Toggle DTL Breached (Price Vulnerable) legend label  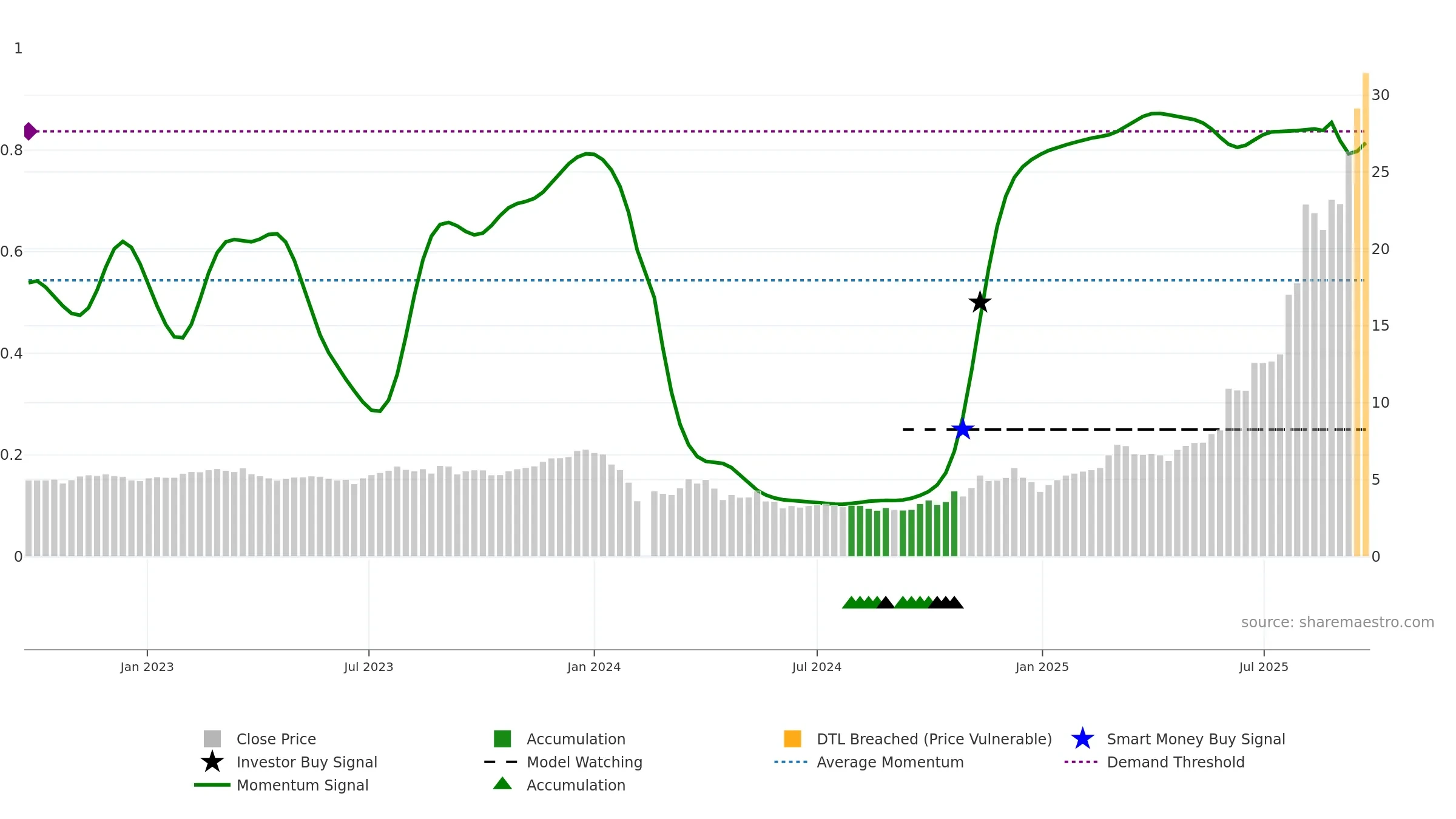click(934, 739)
